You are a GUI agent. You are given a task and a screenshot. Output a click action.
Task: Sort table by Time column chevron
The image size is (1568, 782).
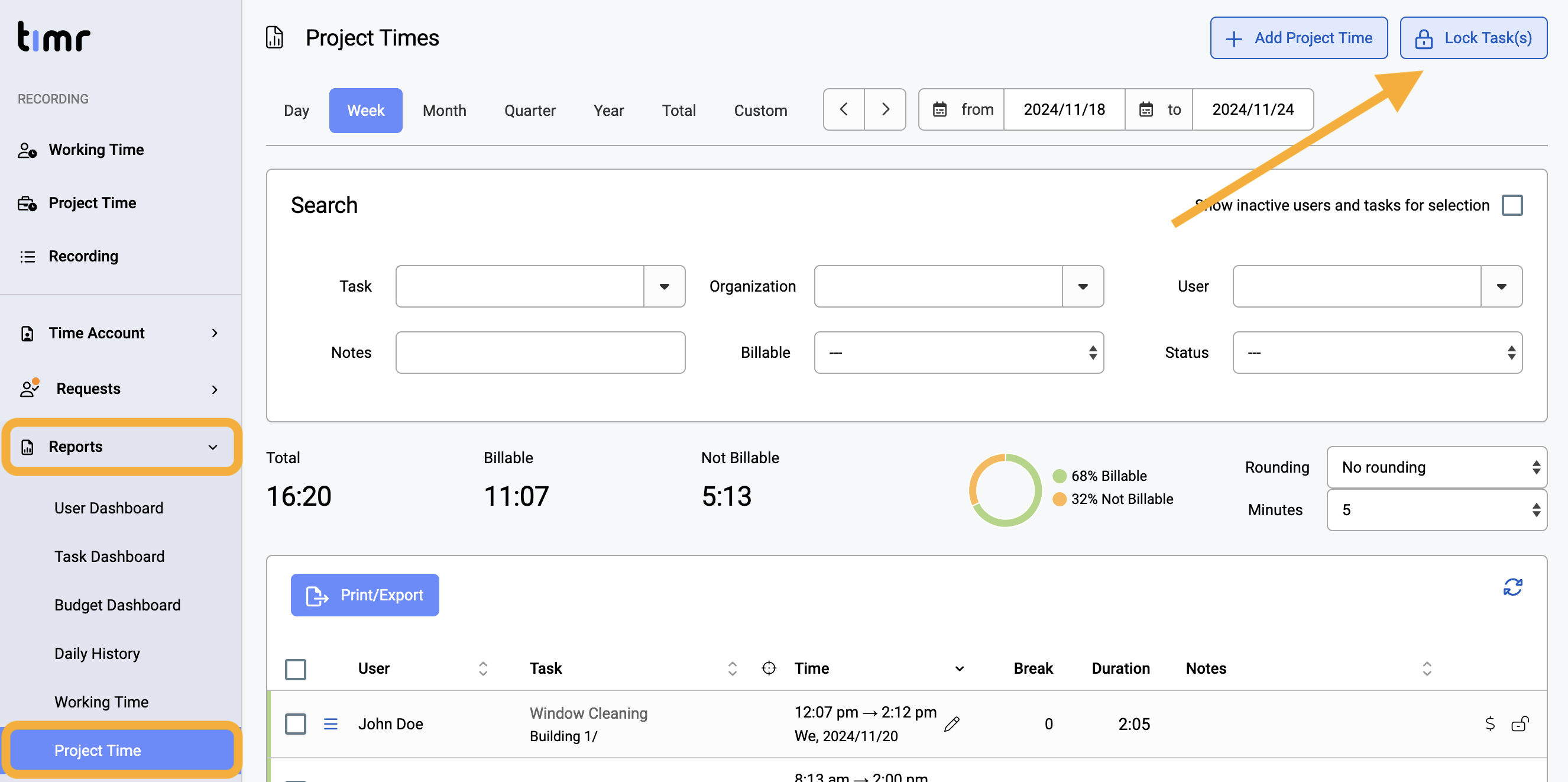pyautogui.click(x=960, y=668)
